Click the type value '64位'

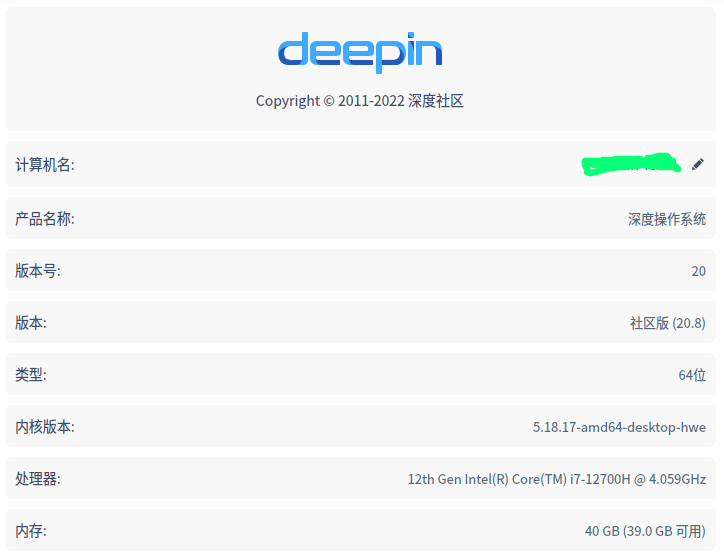tap(692, 375)
